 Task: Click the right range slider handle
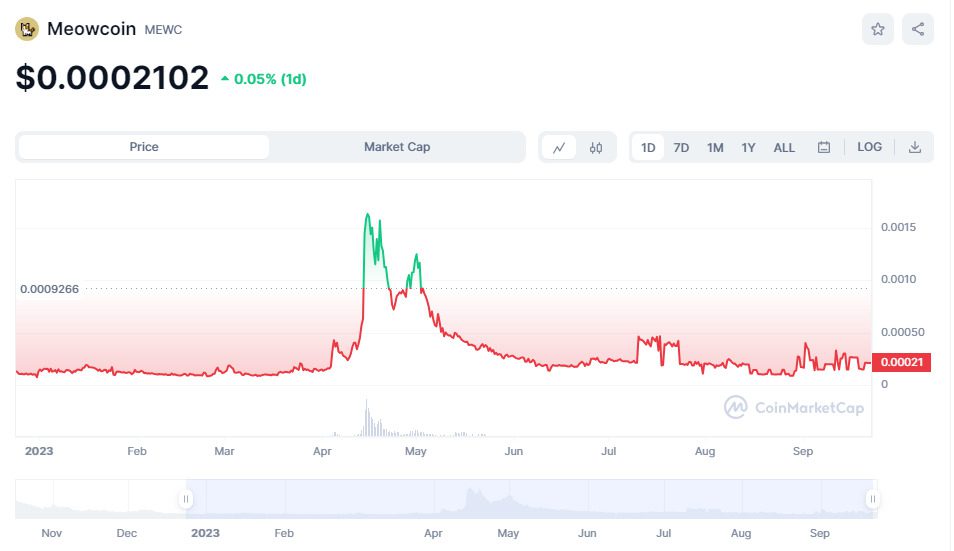(872, 498)
